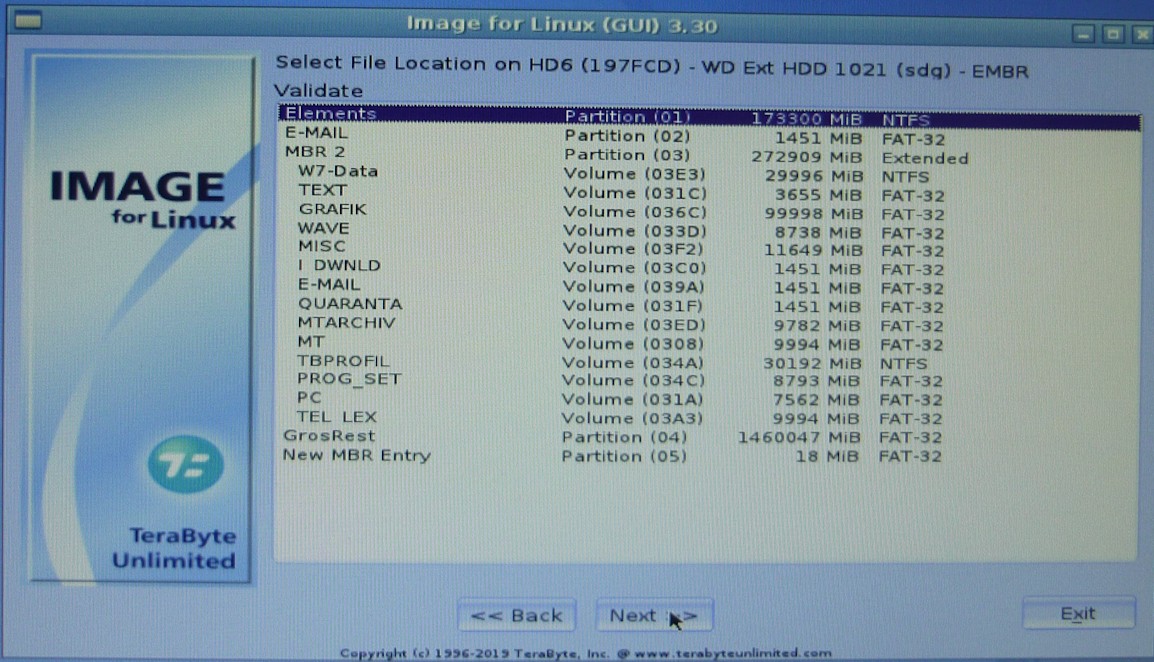1154x662 pixels.
Task: Click the 'Volume (036C)' identifier
Action: coord(634,212)
